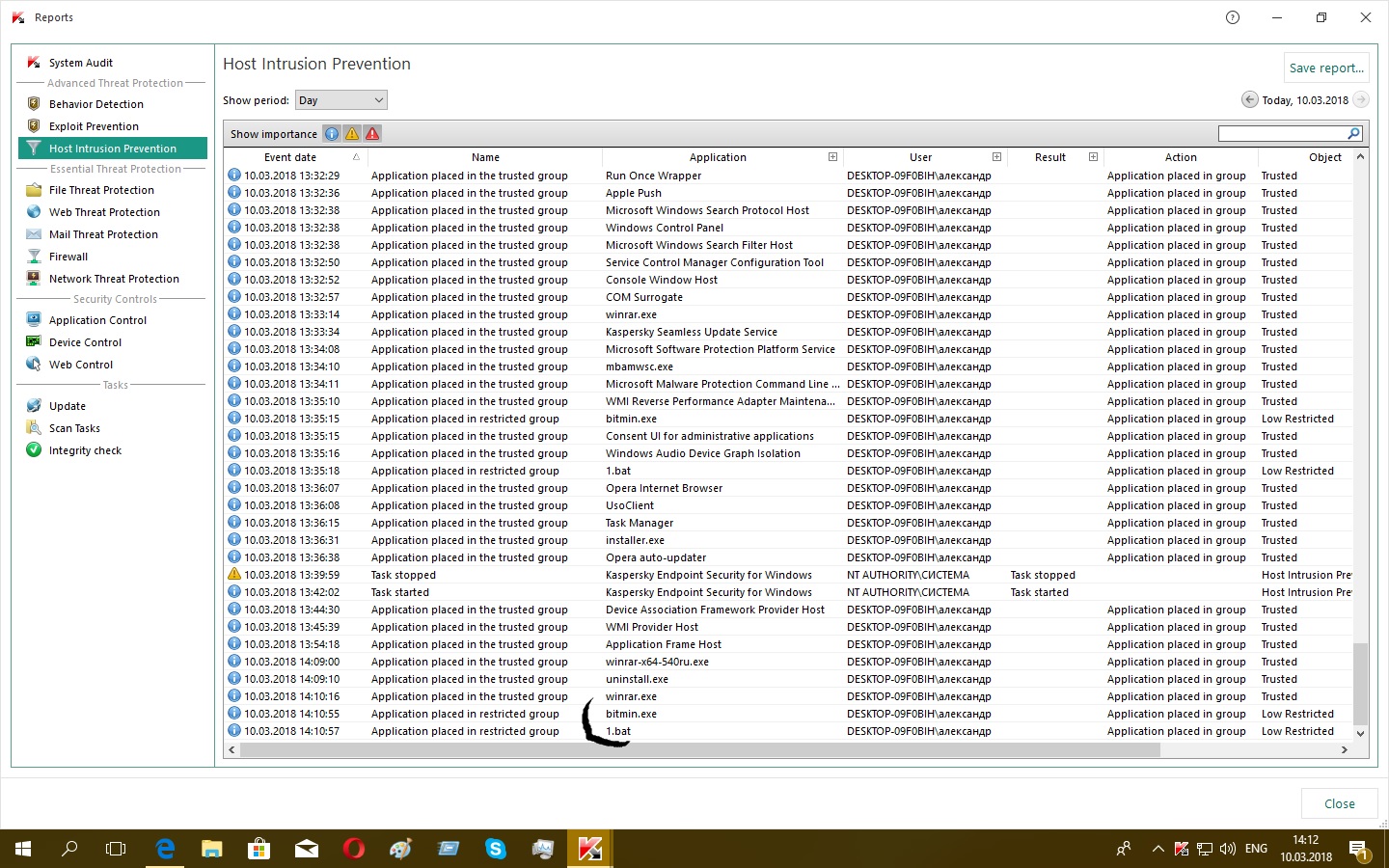Screen dimensions: 1389x868
Task: Expand the Application column filter
Action: (x=832, y=156)
